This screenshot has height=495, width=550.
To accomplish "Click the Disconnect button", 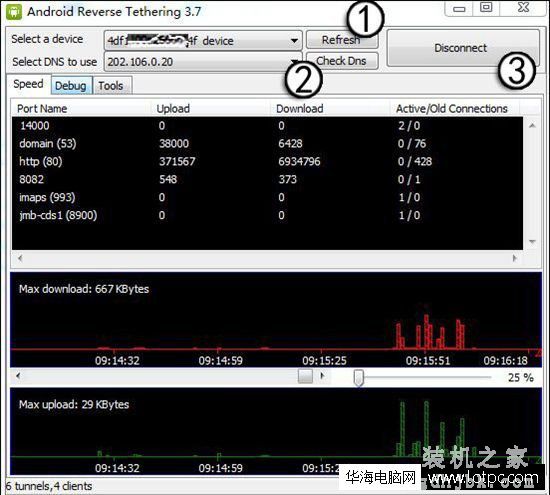I will tap(463, 48).
